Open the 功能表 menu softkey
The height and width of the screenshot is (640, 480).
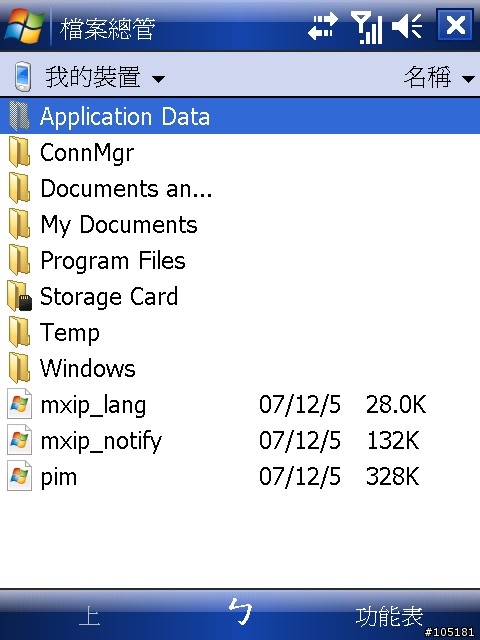point(389,616)
